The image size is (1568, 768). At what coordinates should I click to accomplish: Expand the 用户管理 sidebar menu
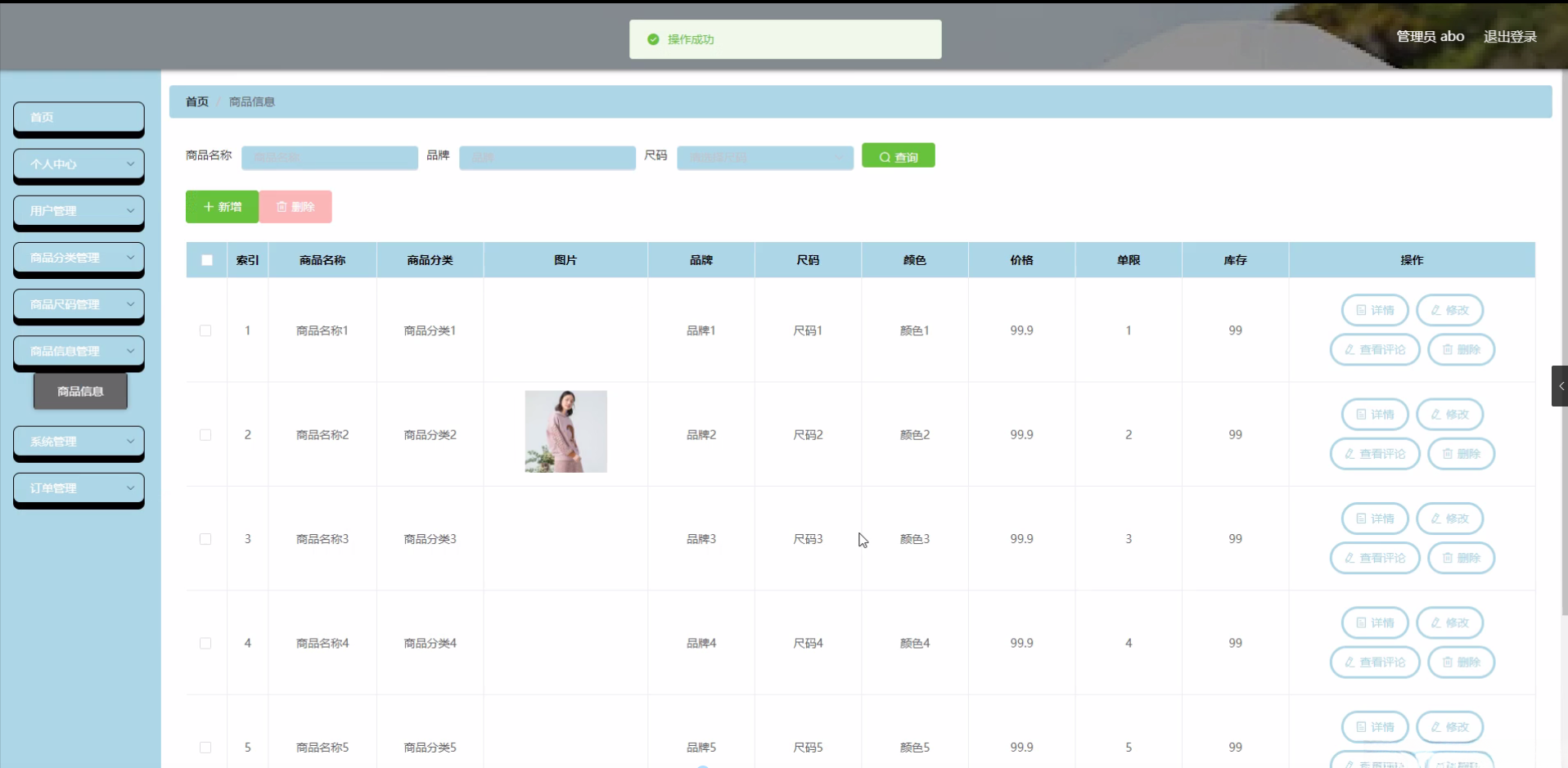[79, 211]
